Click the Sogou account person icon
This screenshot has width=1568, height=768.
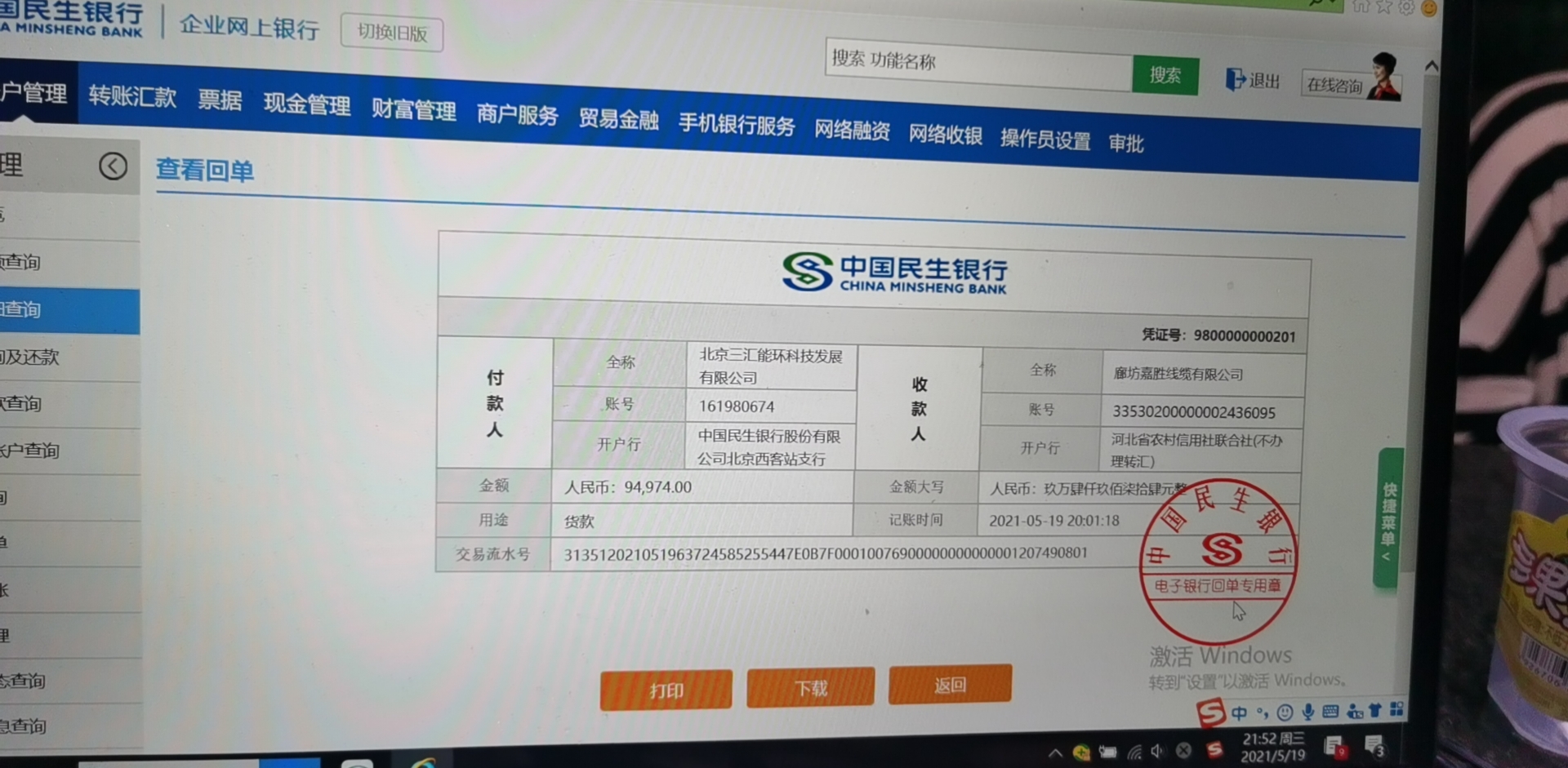coord(1355,712)
